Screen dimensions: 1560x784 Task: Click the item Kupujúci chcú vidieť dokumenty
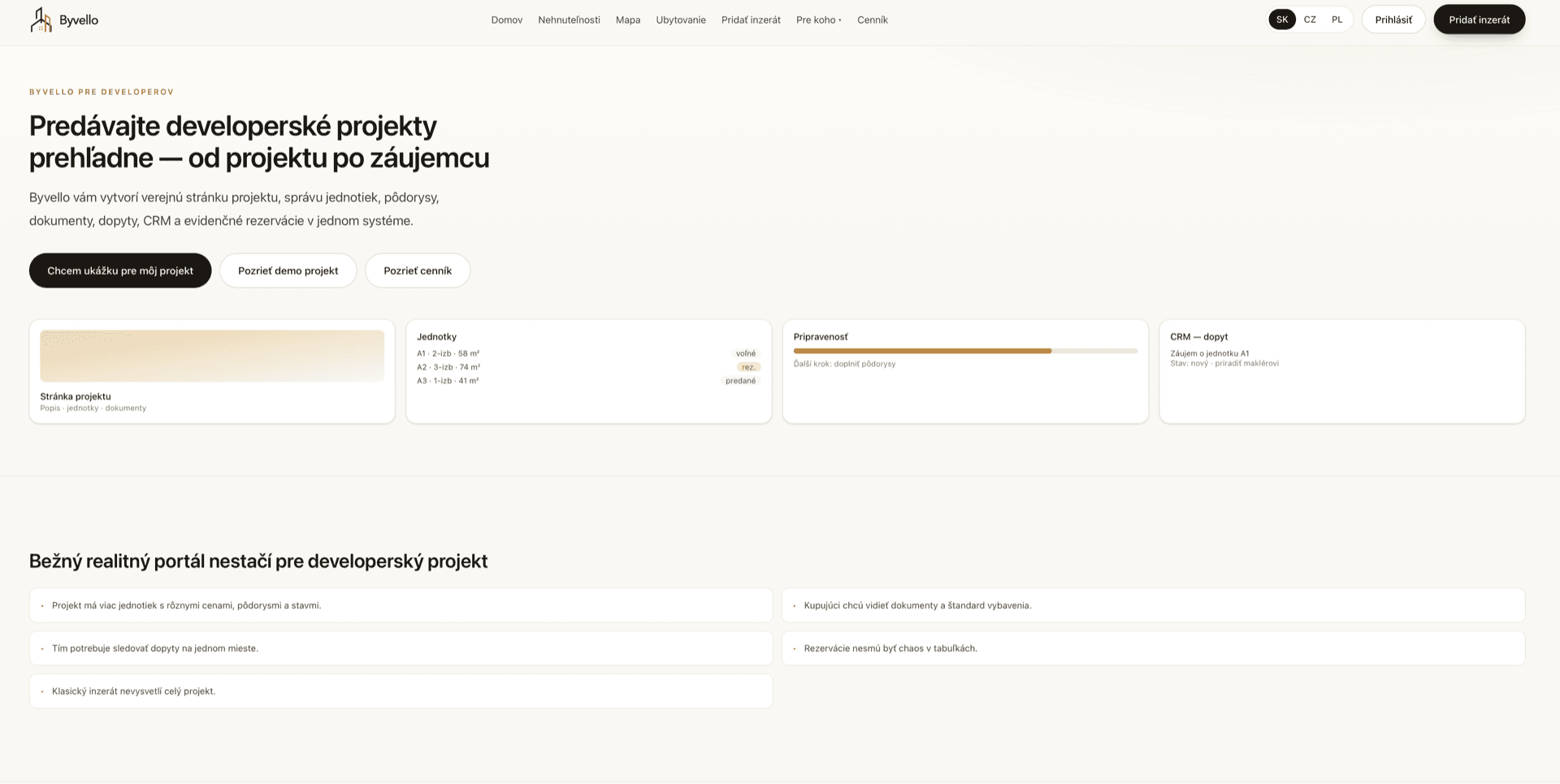tap(1154, 605)
